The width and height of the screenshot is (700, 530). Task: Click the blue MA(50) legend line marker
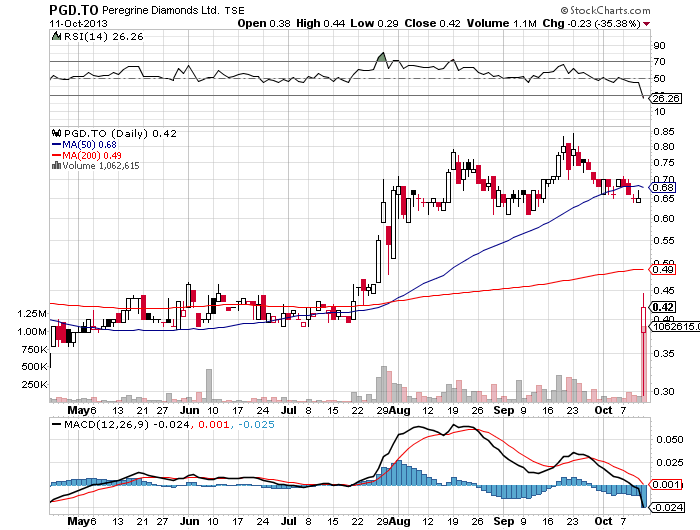pos(56,144)
